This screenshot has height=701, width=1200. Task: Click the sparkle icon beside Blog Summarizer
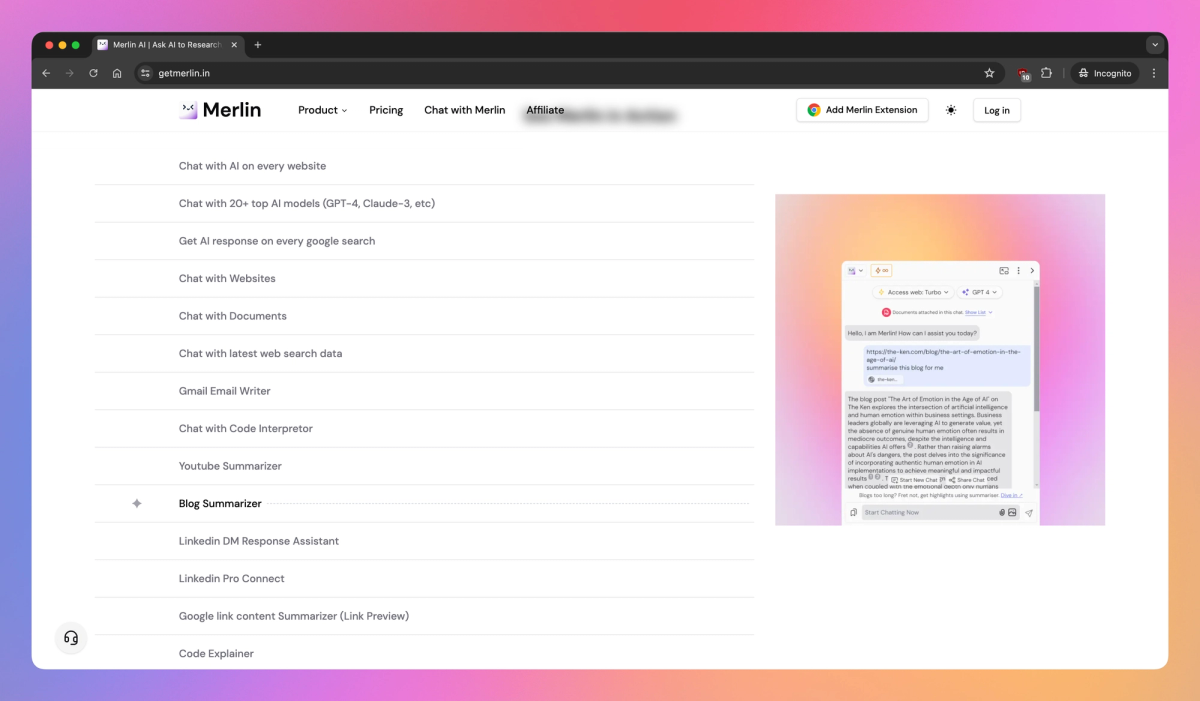click(137, 504)
